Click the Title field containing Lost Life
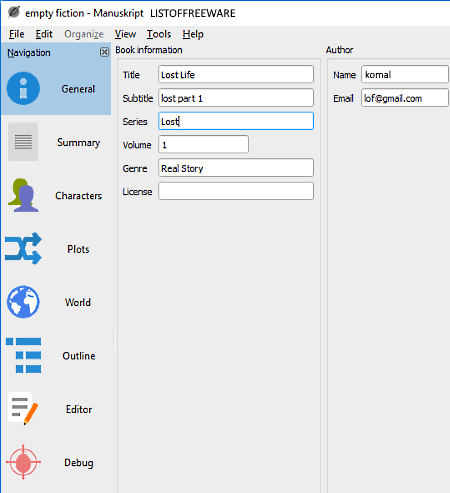 (x=236, y=74)
